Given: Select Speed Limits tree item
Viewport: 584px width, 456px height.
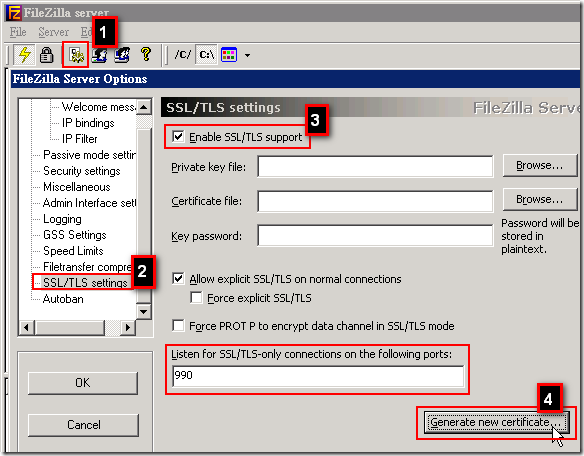Looking at the screenshot, I should 73,251.
